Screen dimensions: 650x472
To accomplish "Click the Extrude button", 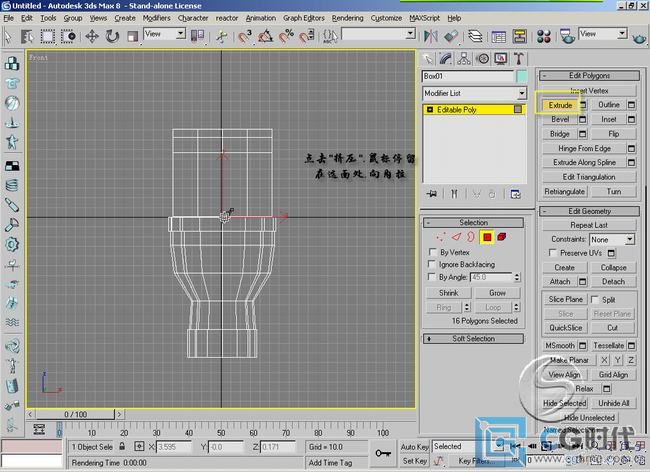I will [560, 105].
